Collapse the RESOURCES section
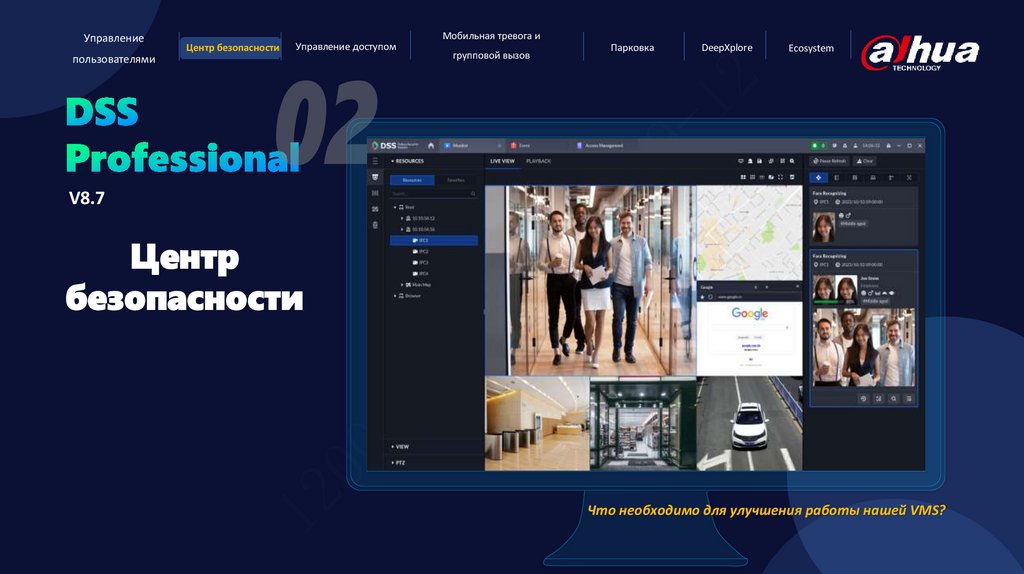This screenshot has height=574, width=1024. coord(392,161)
